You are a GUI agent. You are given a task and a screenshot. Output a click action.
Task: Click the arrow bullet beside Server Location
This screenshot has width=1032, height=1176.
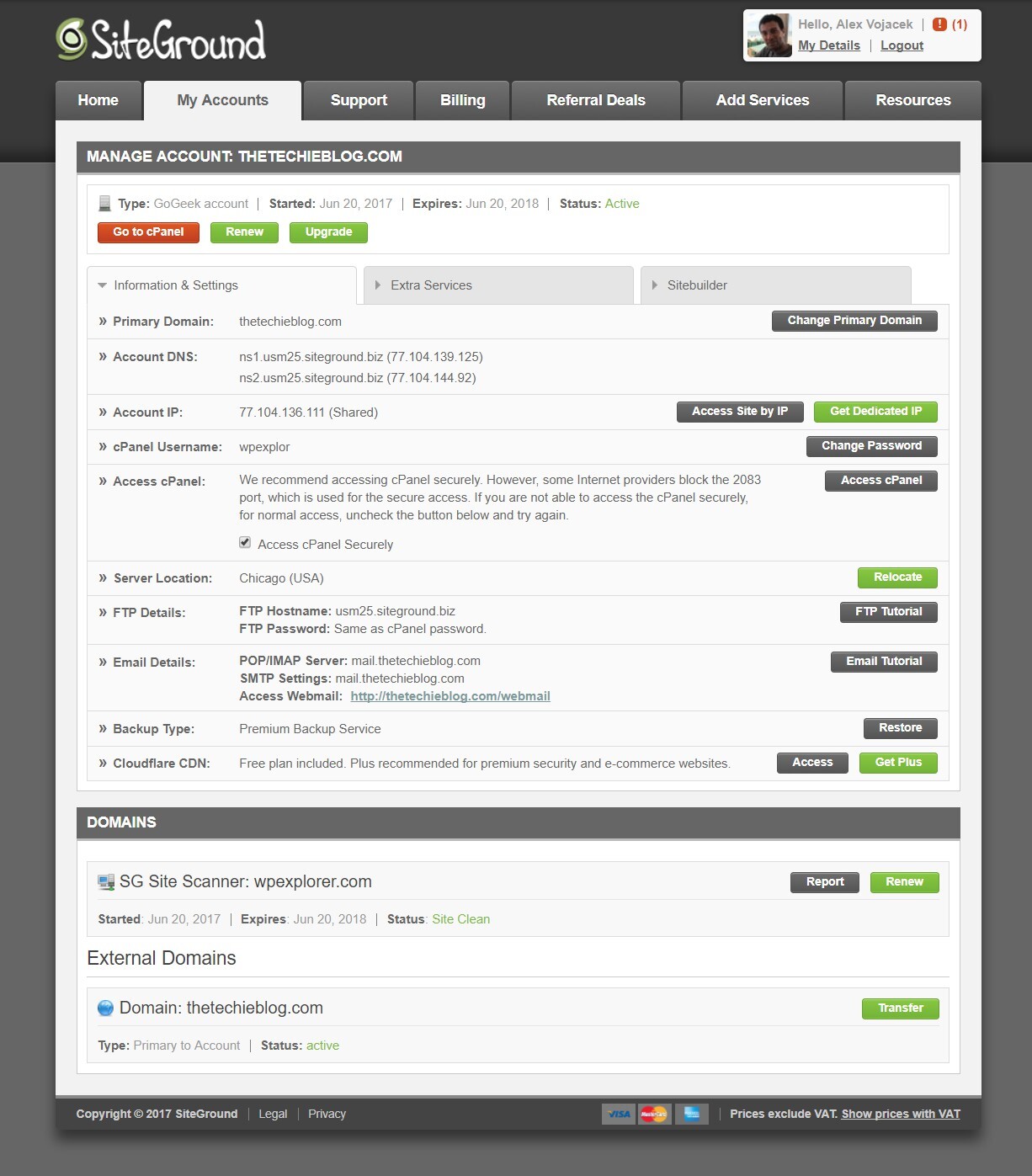tap(103, 577)
